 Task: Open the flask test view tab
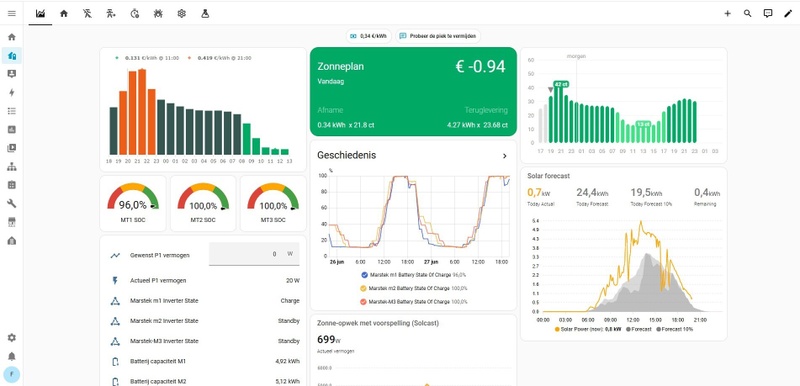click(x=205, y=14)
